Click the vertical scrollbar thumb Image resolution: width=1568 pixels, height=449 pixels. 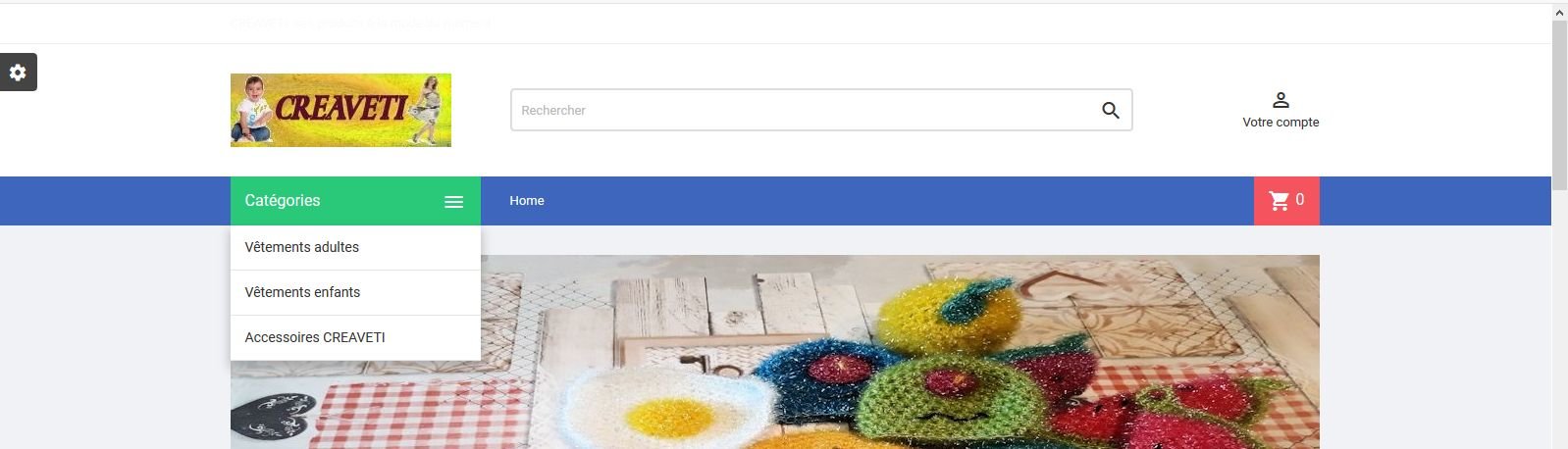1559,105
